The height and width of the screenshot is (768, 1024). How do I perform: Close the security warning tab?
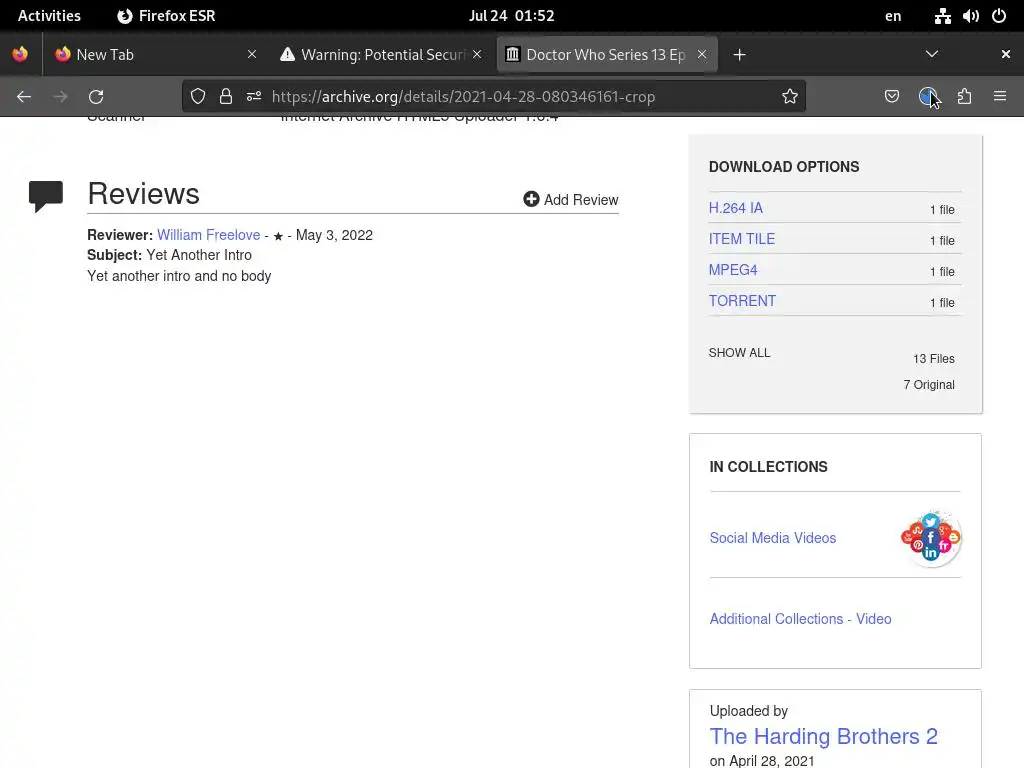pos(477,54)
